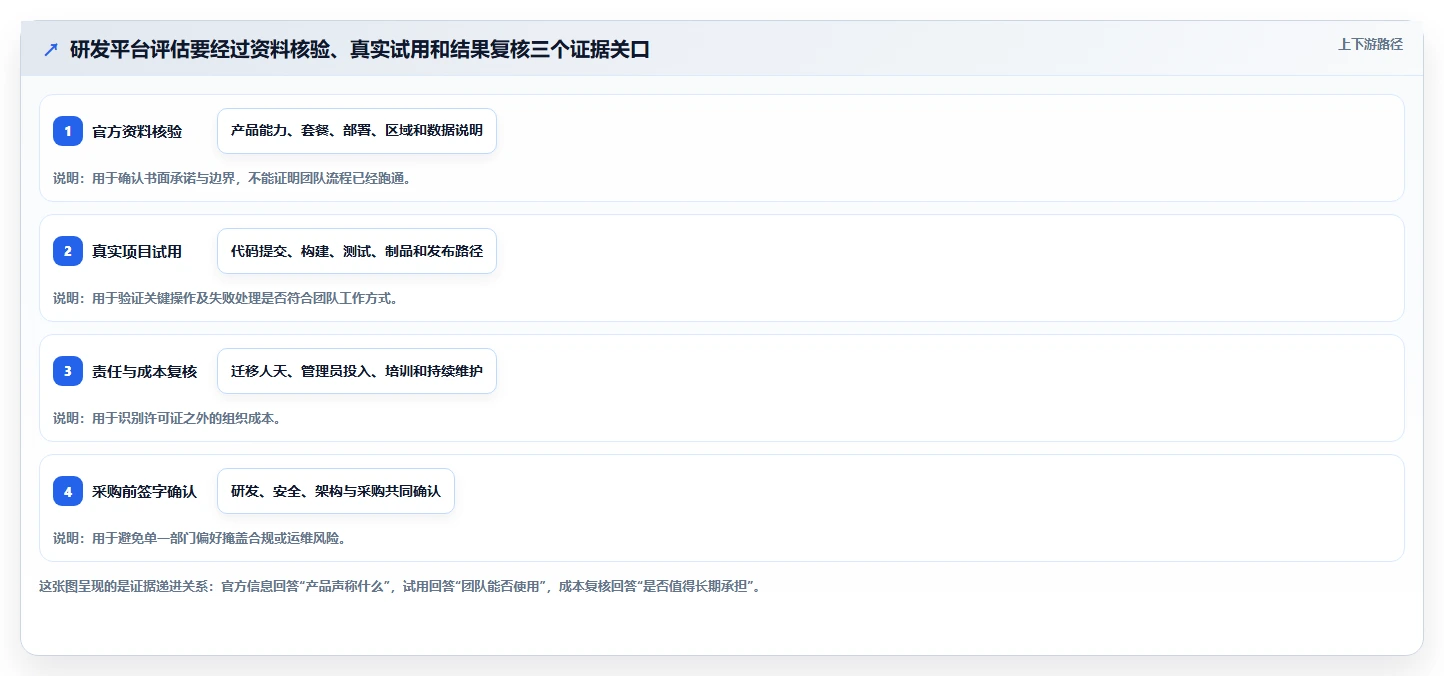The width and height of the screenshot is (1444, 676).
Task: Click the 代码提交、构建、测试 chip
Action: [x=357, y=251]
